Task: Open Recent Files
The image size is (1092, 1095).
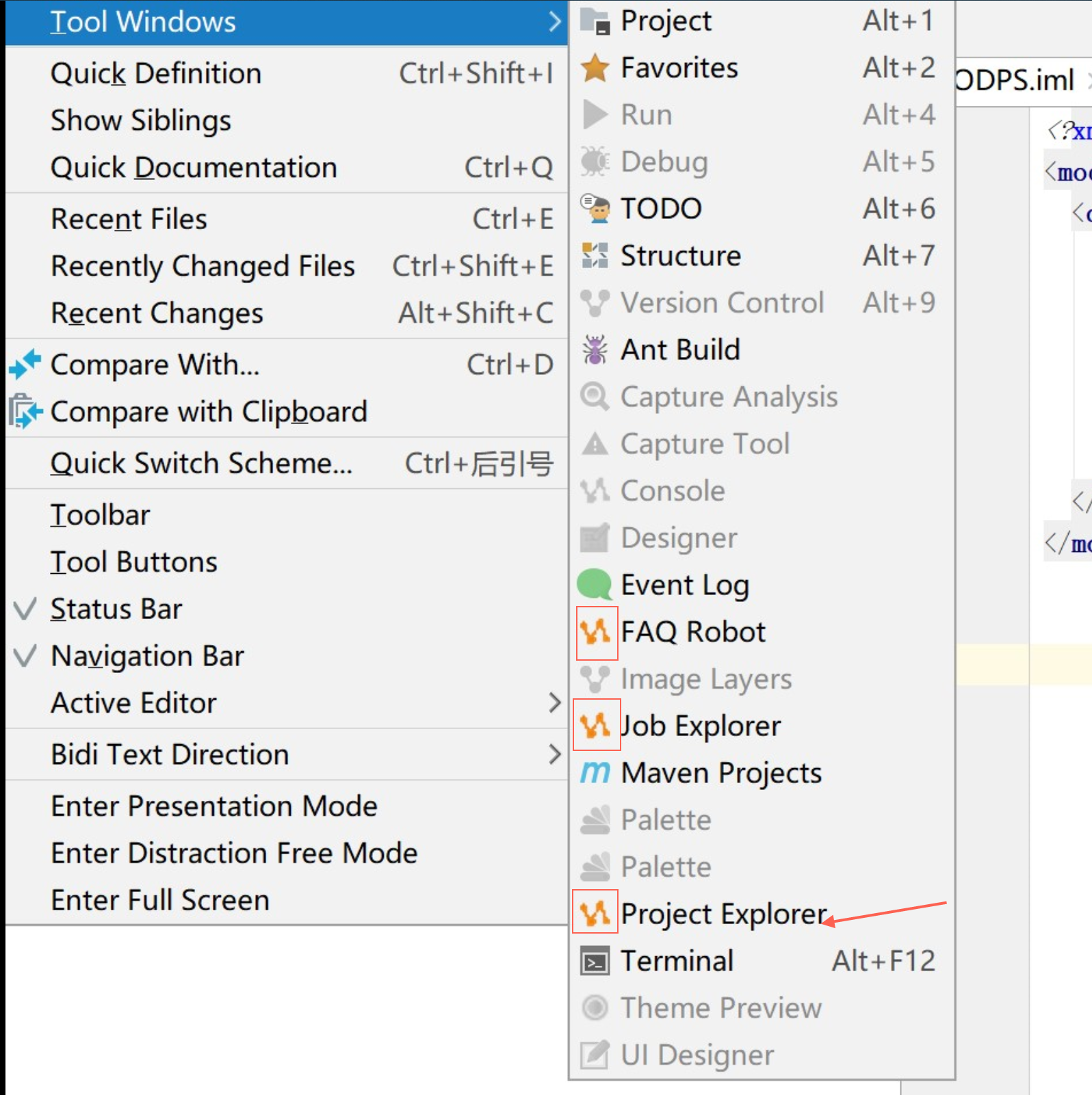Action: [287, 220]
